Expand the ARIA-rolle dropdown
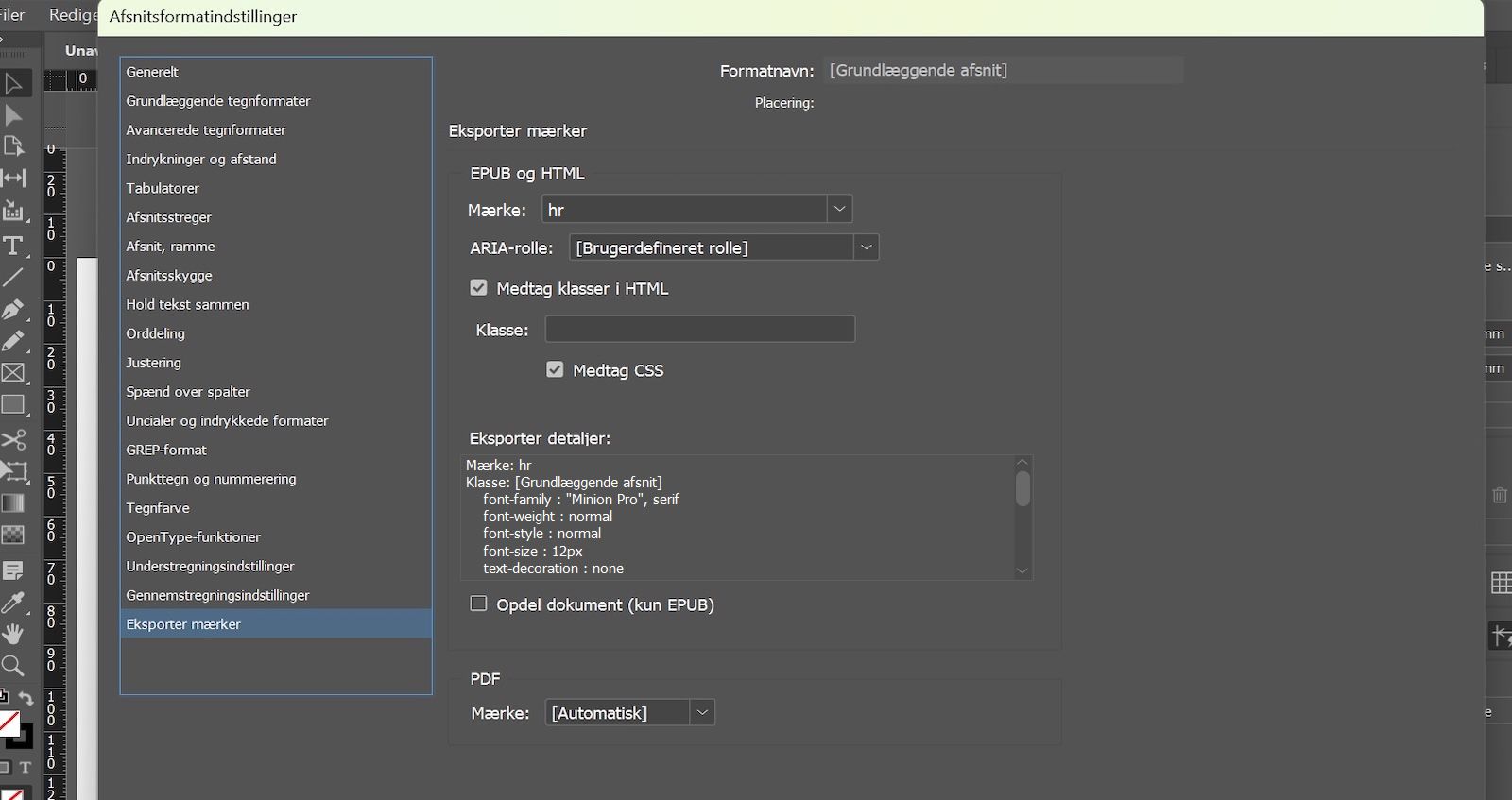 pos(866,247)
